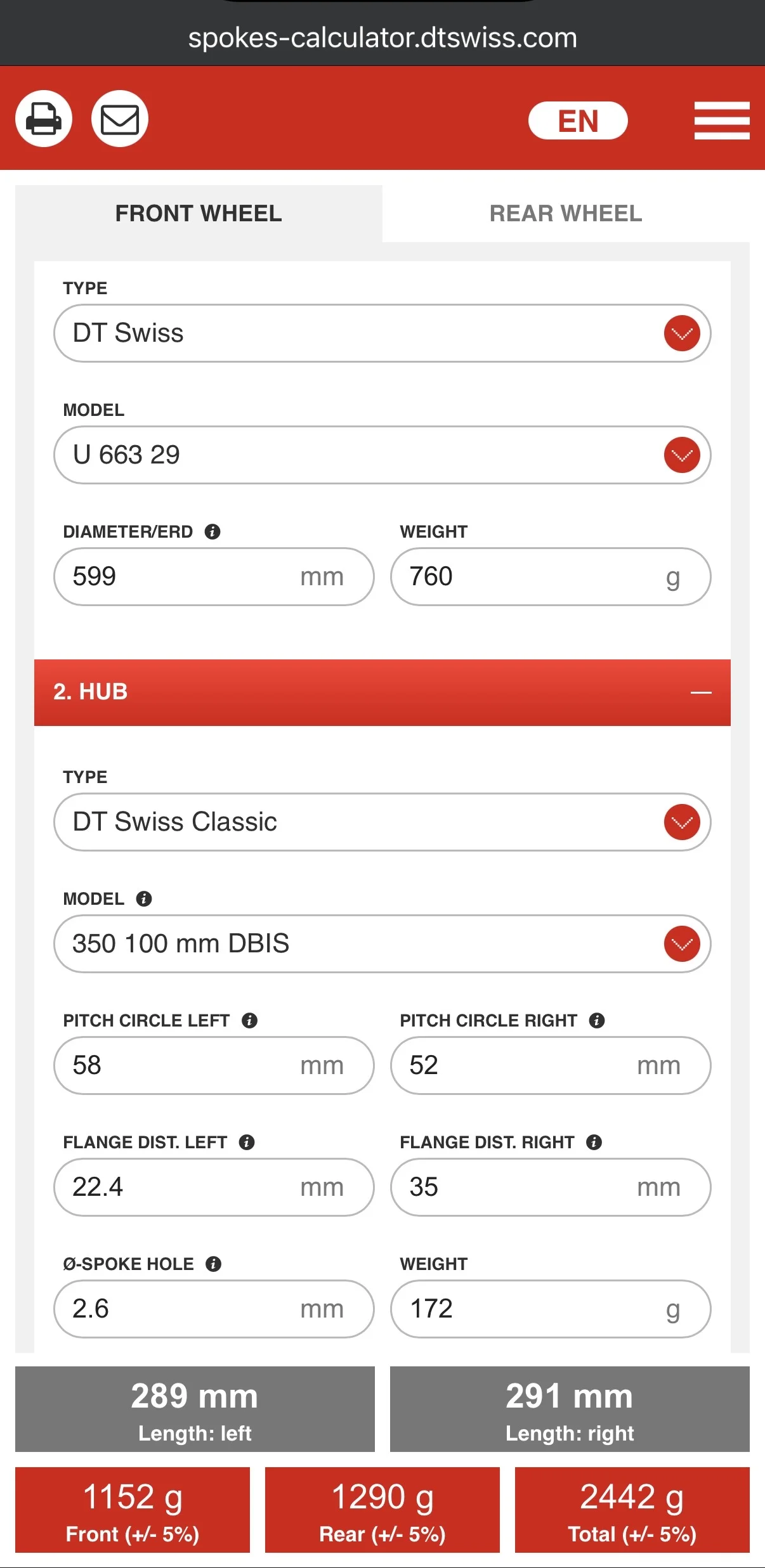The image size is (765, 1568).
Task: Open the rim Type dropdown showing DT Swiss
Action: point(682,333)
